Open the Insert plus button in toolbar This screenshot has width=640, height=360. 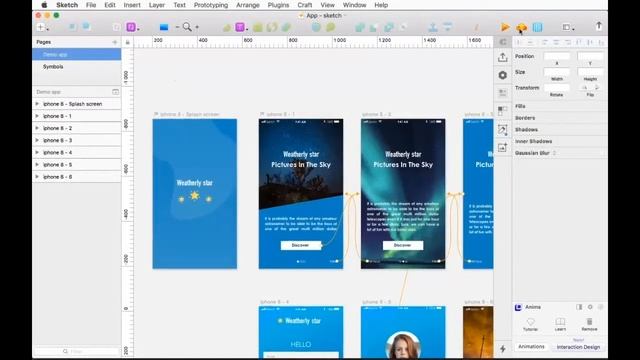tap(41, 27)
